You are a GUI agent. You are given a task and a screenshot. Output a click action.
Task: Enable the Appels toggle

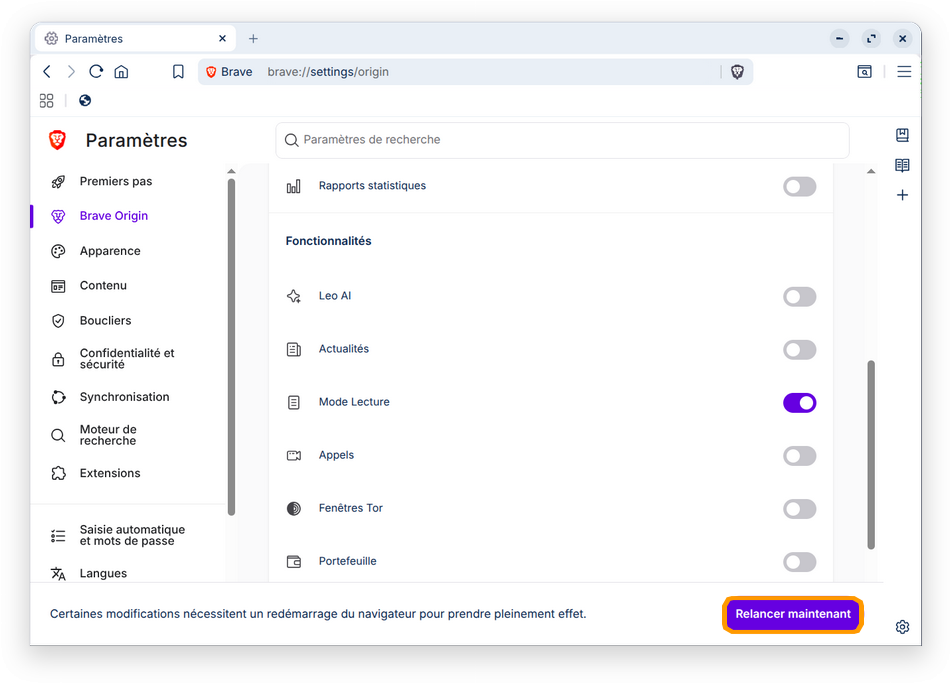pos(799,456)
